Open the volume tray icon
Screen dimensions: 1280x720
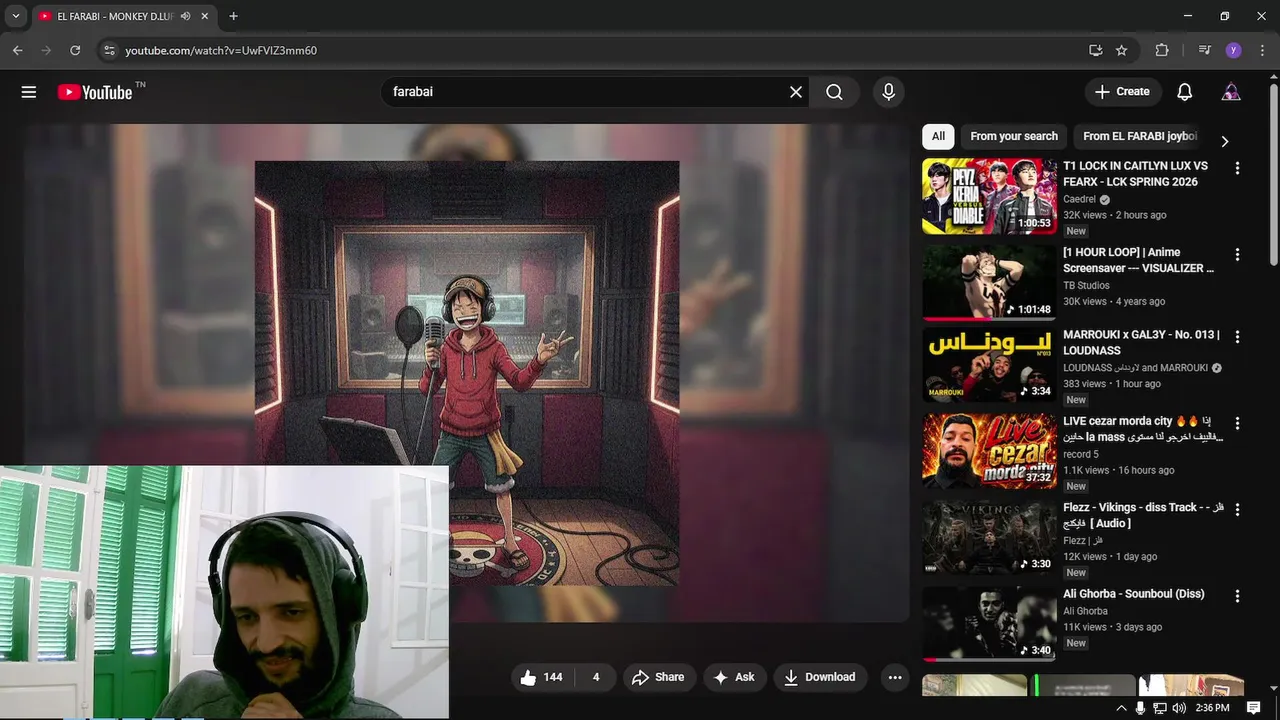(x=1179, y=708)
